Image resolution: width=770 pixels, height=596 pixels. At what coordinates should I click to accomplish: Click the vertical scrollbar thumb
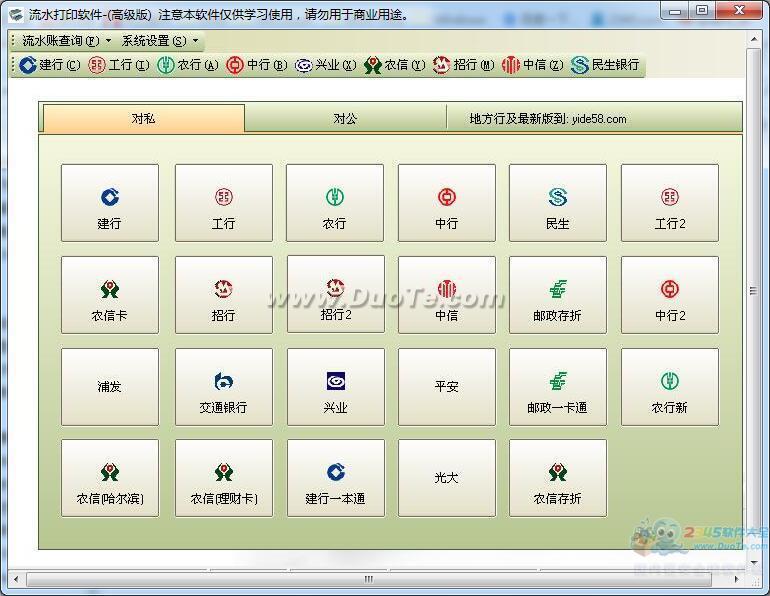point(753,291)
